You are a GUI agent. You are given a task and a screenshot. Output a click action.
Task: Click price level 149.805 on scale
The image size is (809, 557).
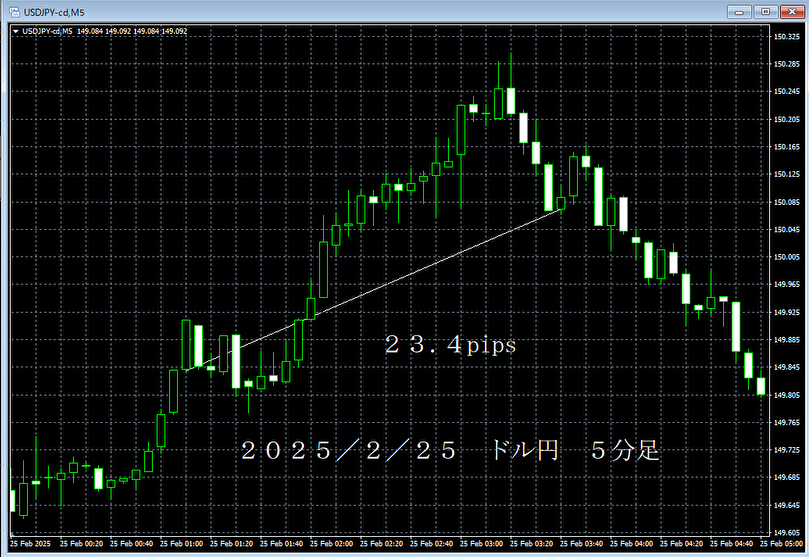(x=787, y=395)
